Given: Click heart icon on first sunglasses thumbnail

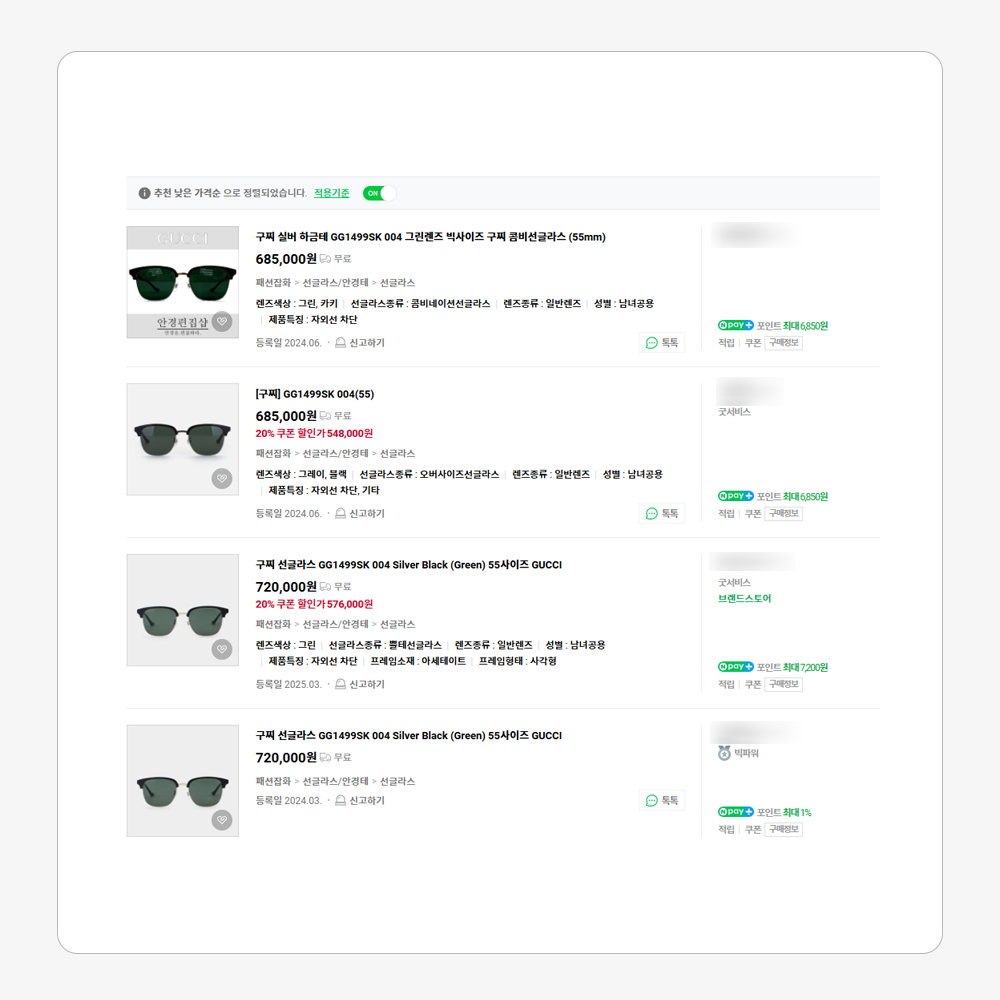Looking at the screenshot, I should point(222,321).
